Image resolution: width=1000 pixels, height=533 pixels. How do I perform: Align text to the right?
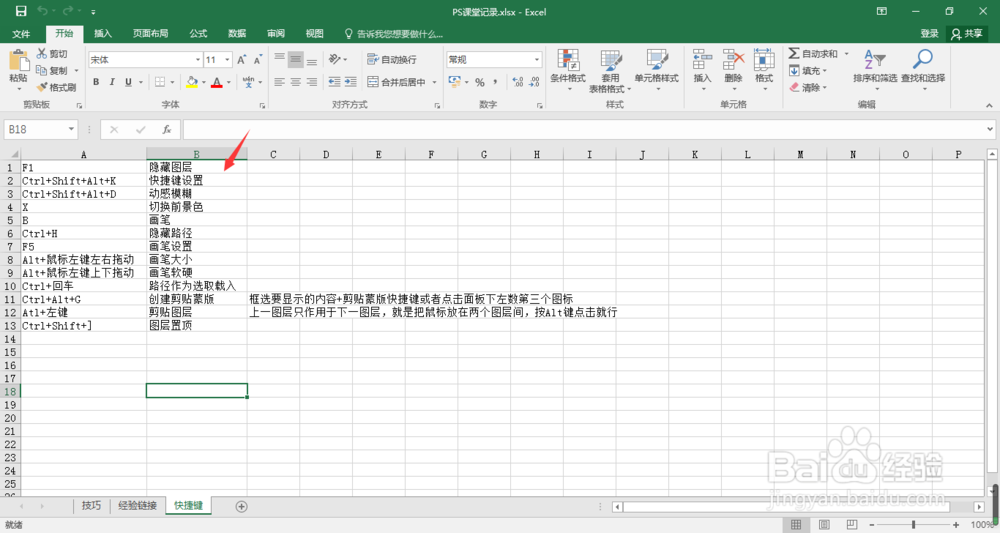[311, 82]
